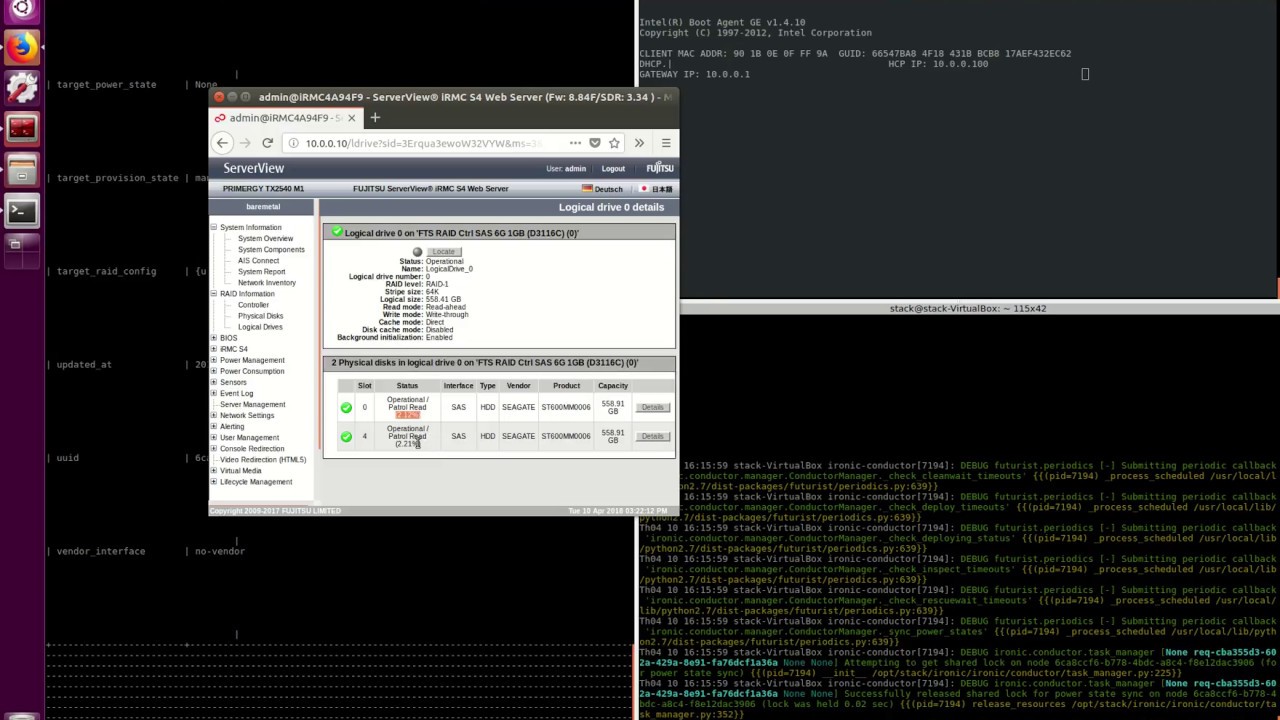Expand the iRMC S4 tree node
Screen dimensions: 1280x720
[213, 349]
